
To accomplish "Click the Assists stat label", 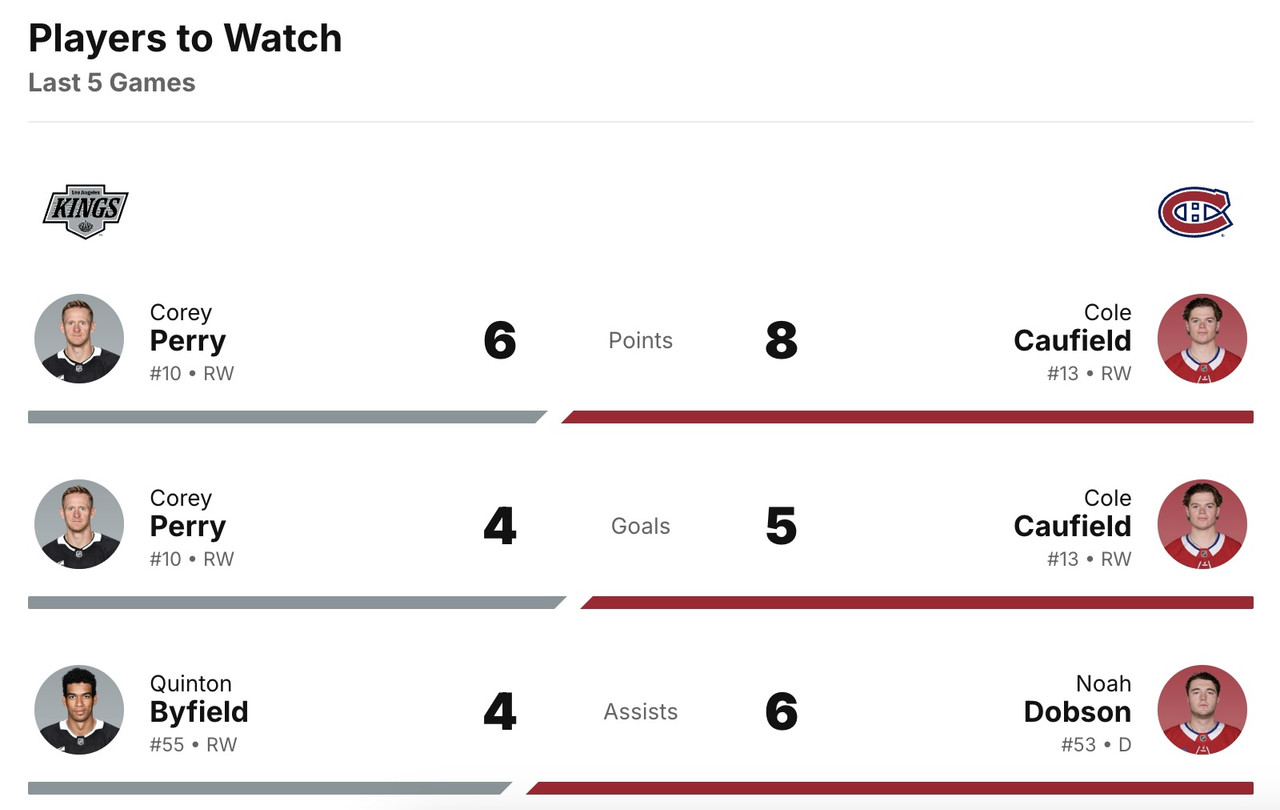I will [x=640, y=712].
